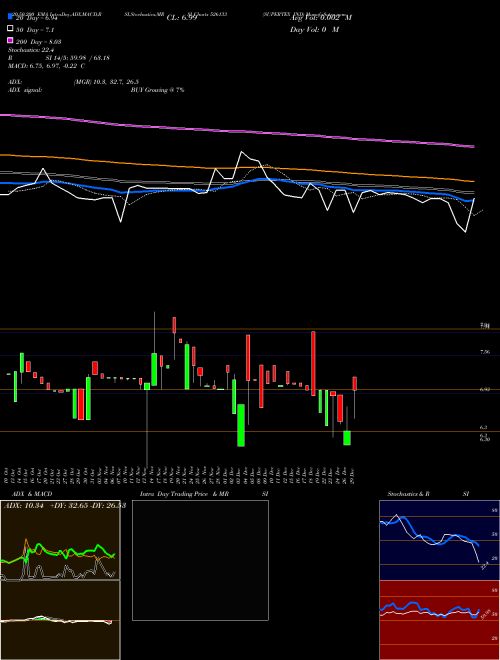Click the 'ADX: 10.34 +DY: 32.65 -DY: 26.53' readout

point(65,505)
